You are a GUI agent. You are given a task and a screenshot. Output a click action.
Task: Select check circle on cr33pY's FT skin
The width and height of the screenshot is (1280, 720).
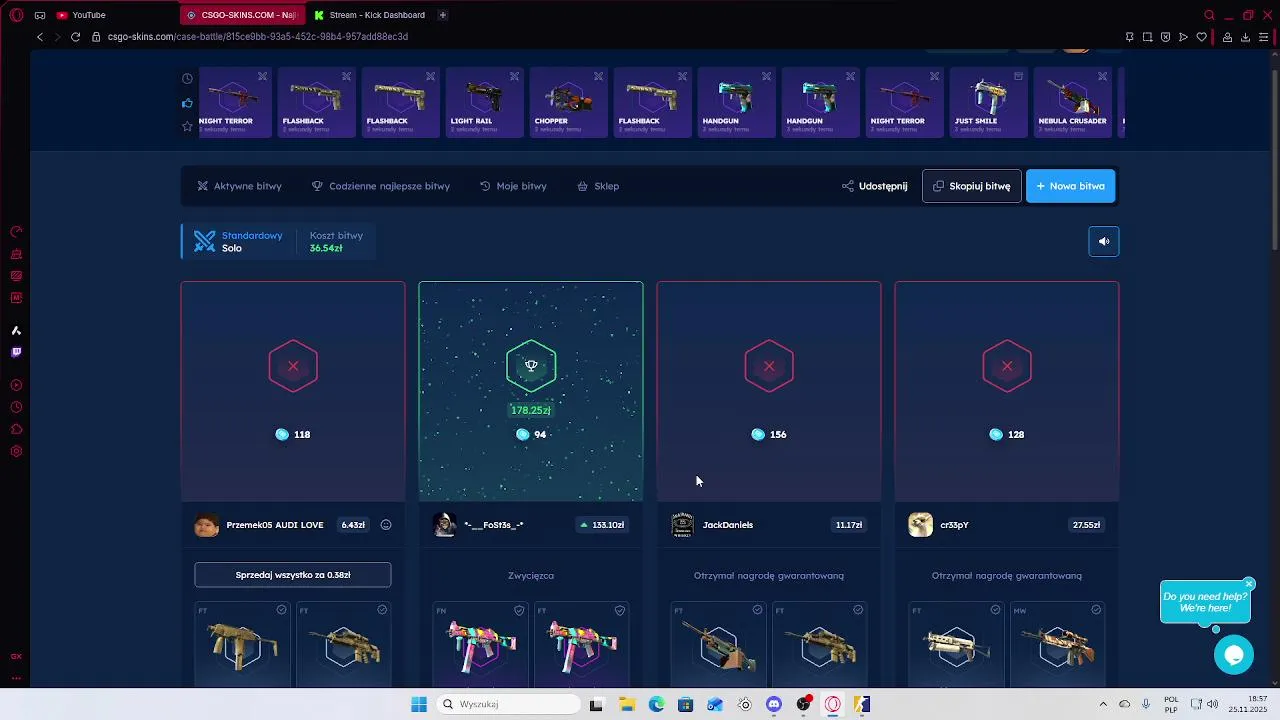995,610
